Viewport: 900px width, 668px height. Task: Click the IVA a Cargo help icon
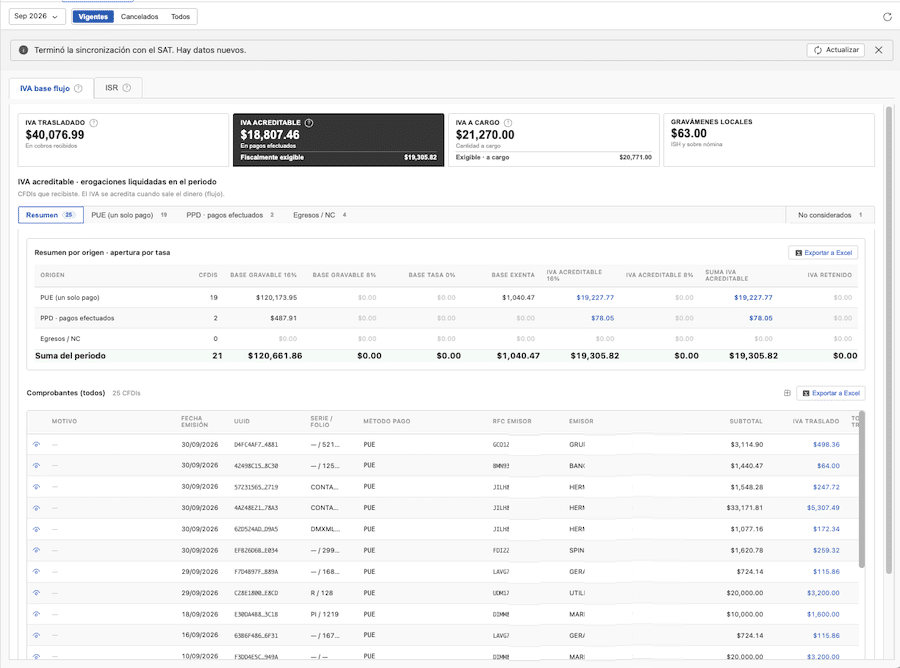507,123
